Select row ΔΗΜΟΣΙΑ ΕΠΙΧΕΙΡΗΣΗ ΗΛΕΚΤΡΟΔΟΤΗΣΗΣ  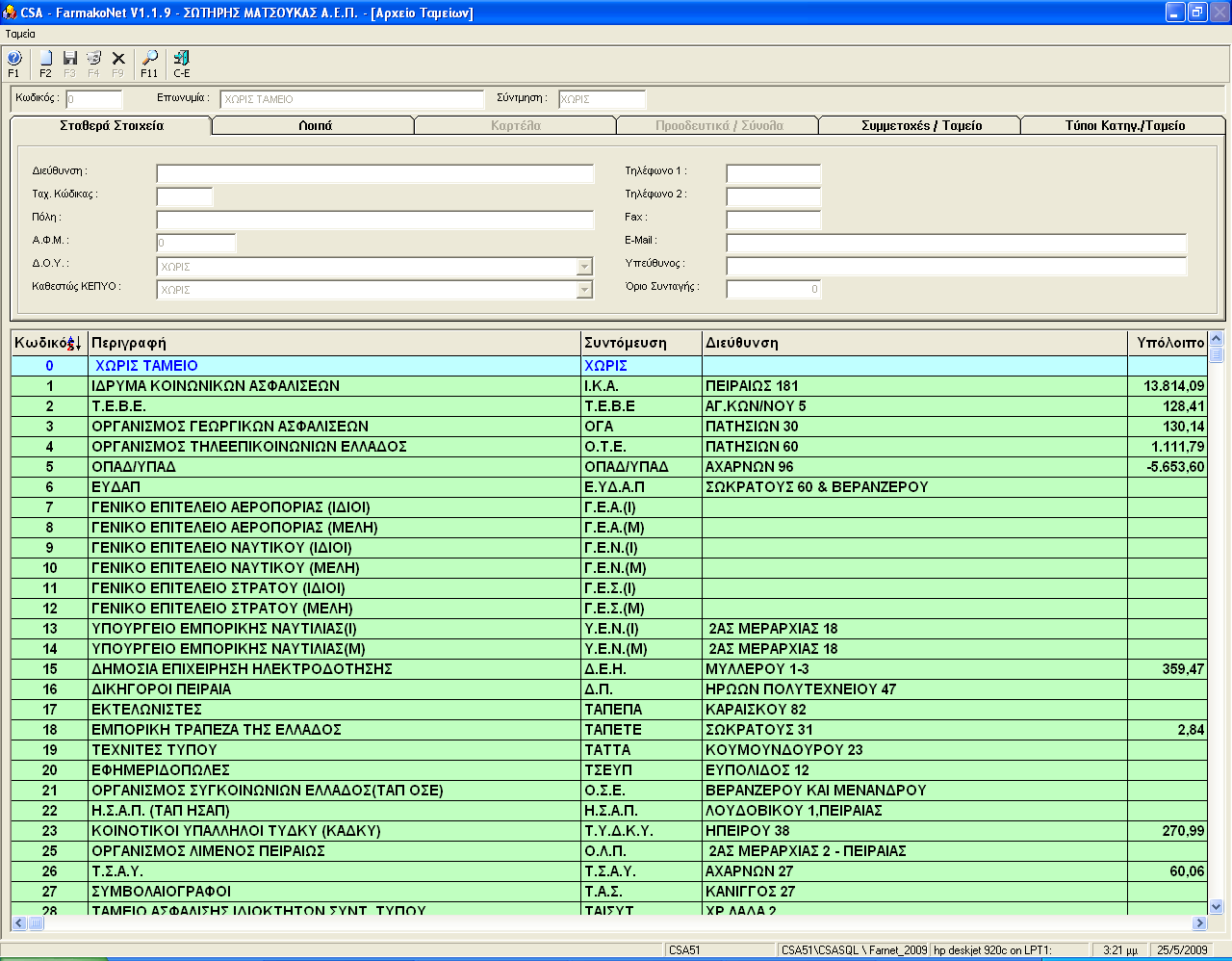coord(609,669)
